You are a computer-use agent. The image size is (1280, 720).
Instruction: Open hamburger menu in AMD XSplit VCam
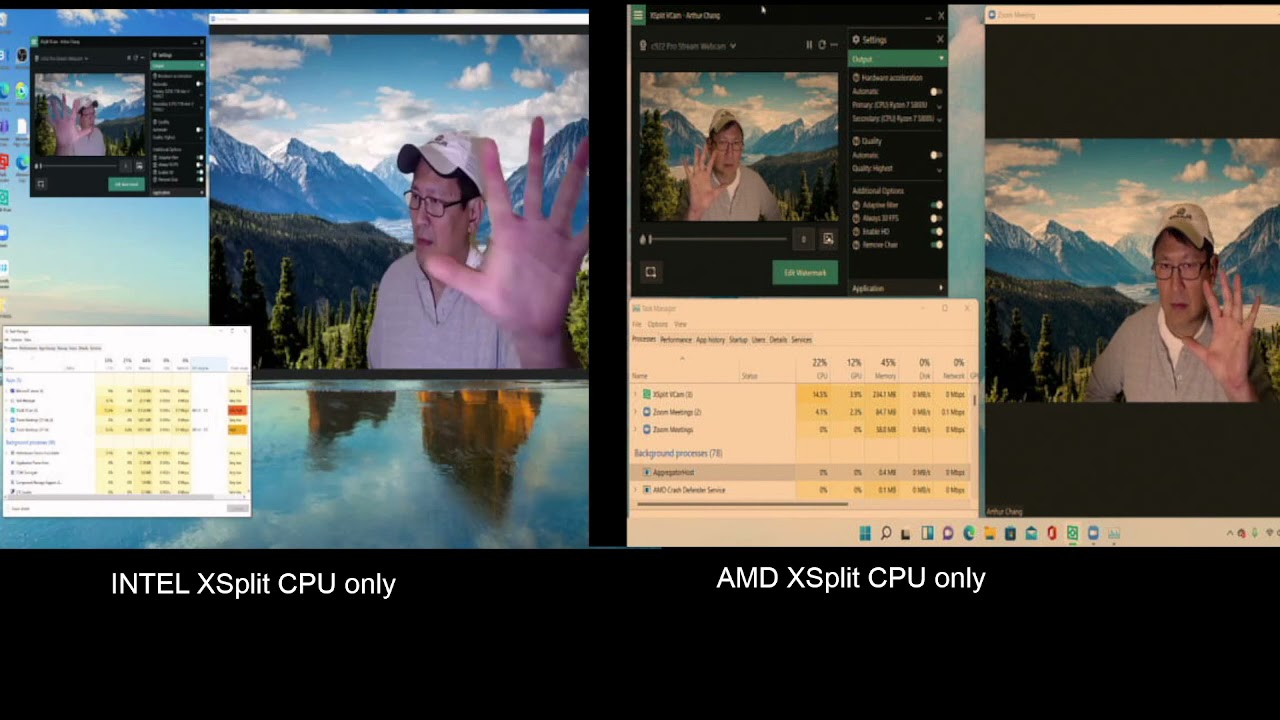[638, 15]
